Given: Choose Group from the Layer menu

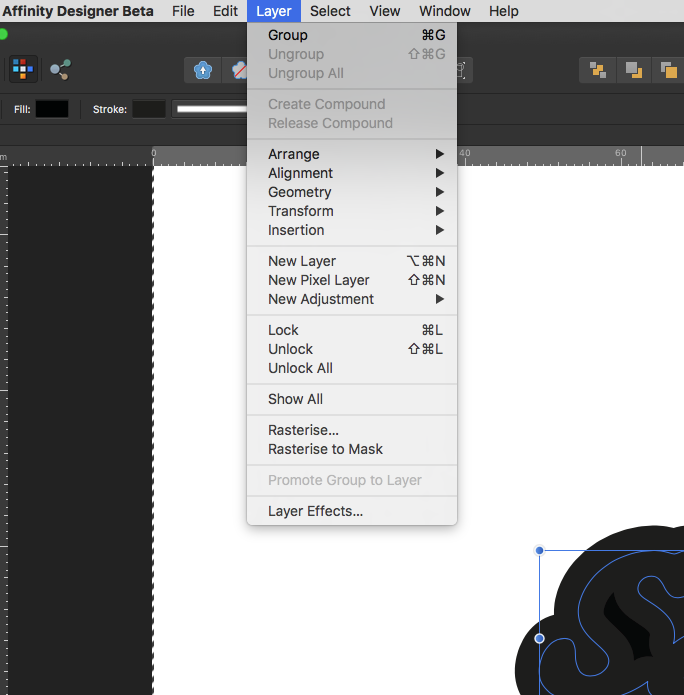Looking at the screenshot, I should coord(352,35).
